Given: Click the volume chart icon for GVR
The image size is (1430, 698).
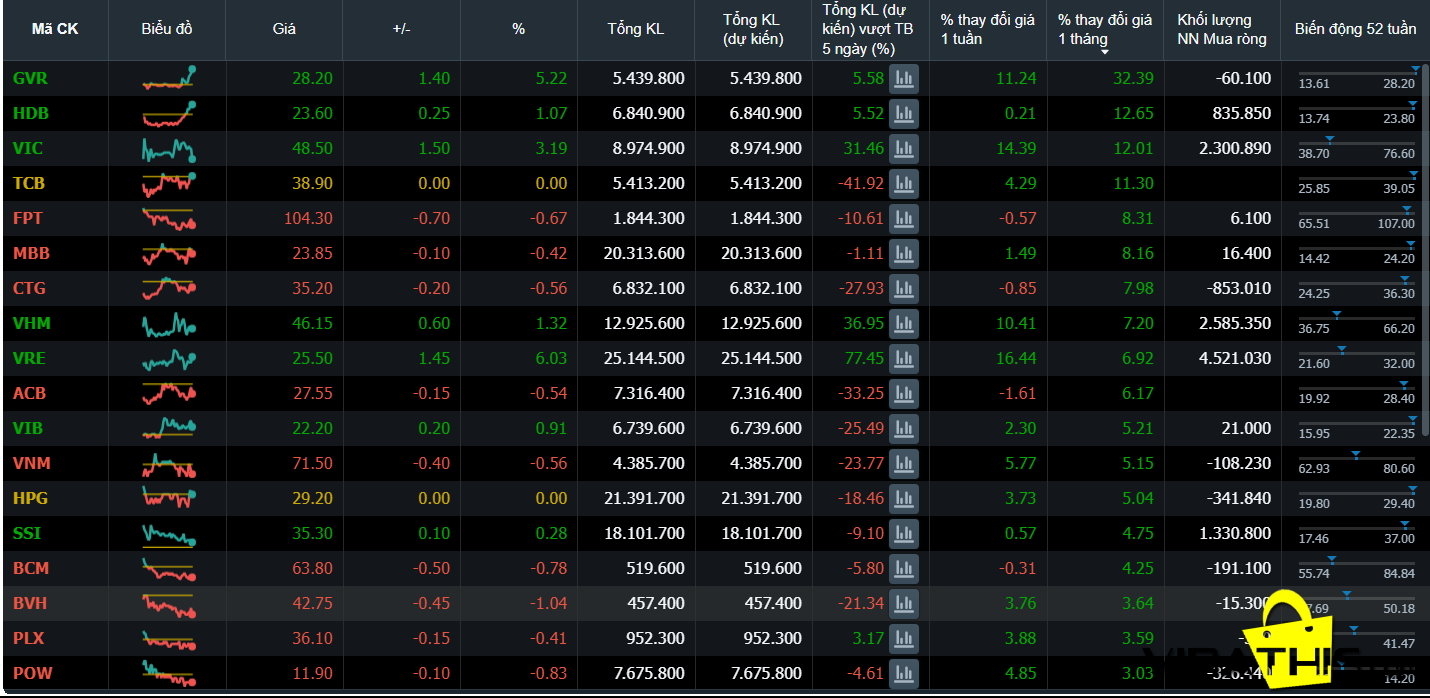Looking at the screenshot, I should coord(904,78).
